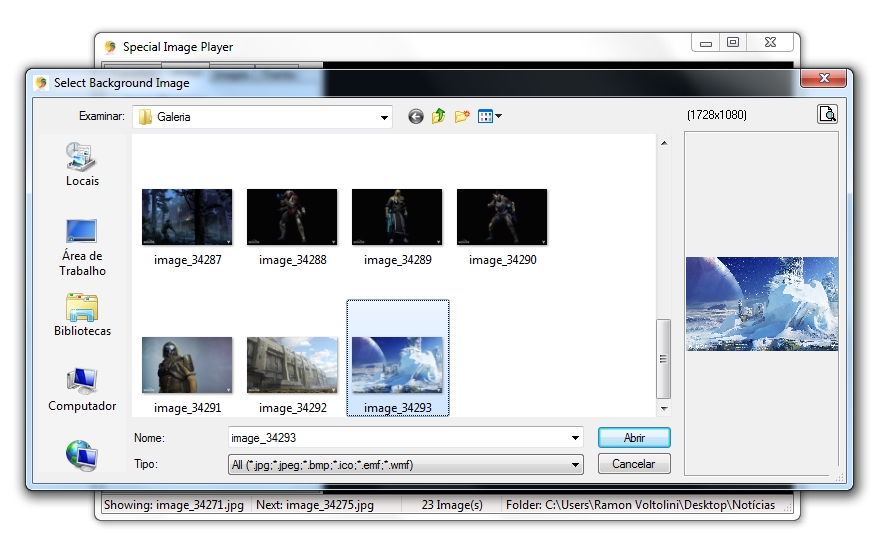Open Locais in places sidebar
The image size is (883, 548).
pos(82,164)
